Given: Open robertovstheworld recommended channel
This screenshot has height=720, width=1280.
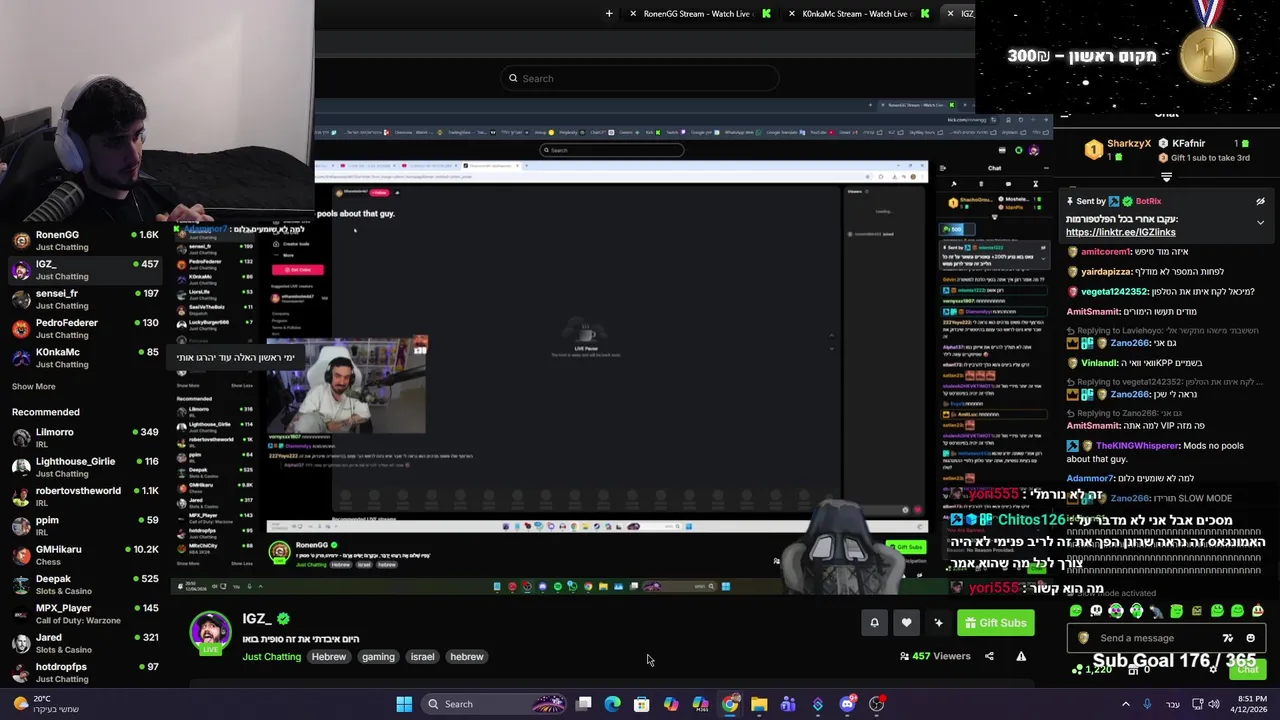Looking at the screenshot, I should click(85, 497).
